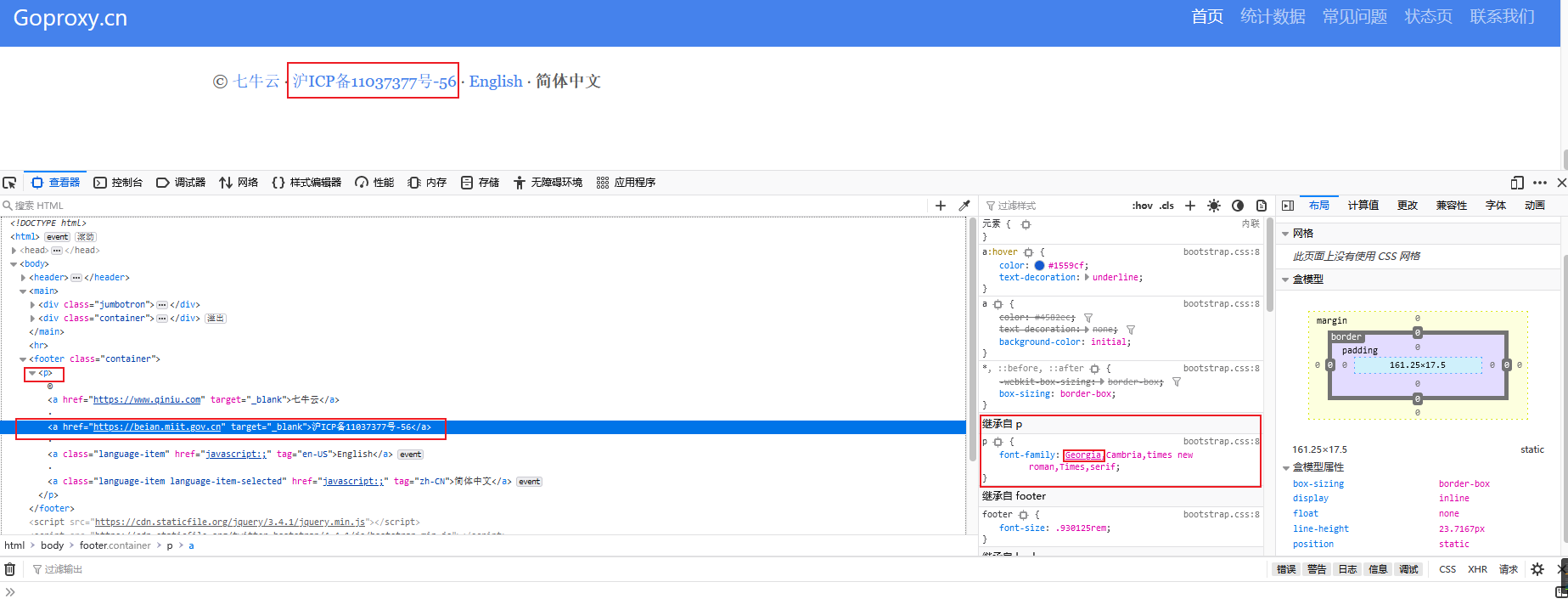Click the plus icon to create new node
Screen dimensions: 1568x610
tap(941, 206)
